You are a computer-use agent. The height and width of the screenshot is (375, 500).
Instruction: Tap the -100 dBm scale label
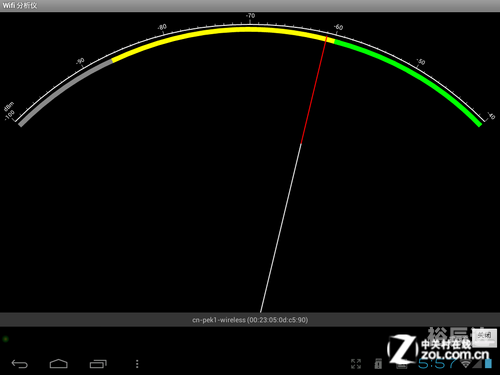click(10, 115)
